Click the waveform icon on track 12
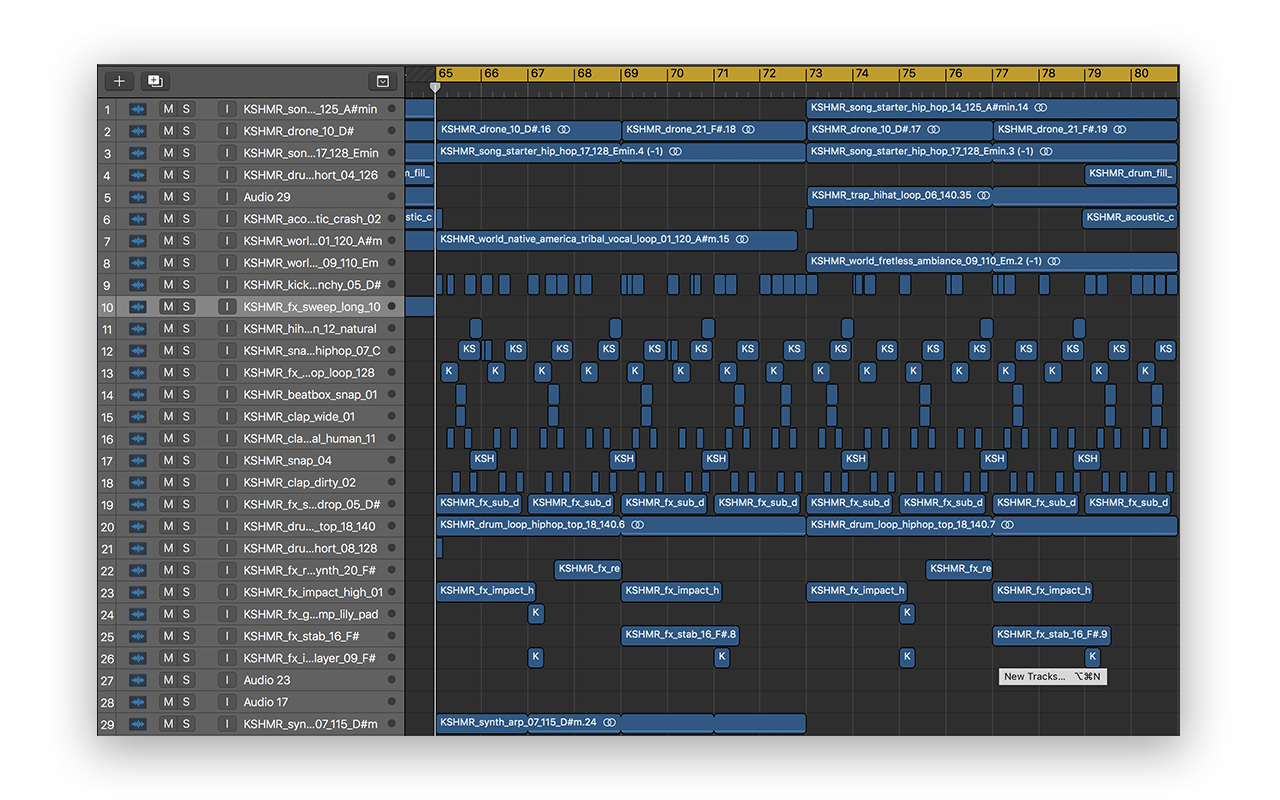This screenshot has height=800, width=1280. tap(137, 351)
